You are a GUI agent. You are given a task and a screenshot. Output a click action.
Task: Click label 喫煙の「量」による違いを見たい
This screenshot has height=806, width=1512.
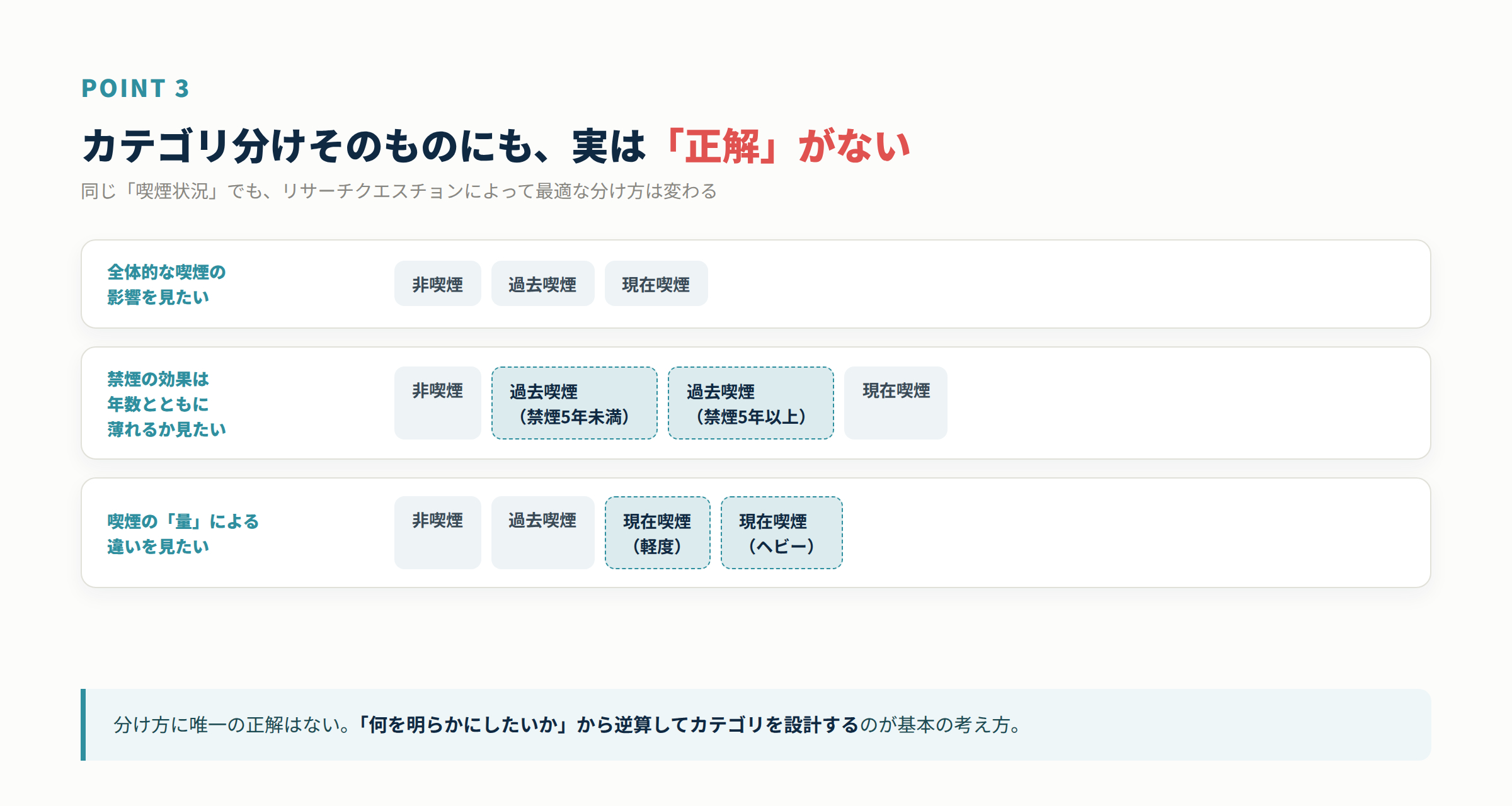tap(183, 533)
